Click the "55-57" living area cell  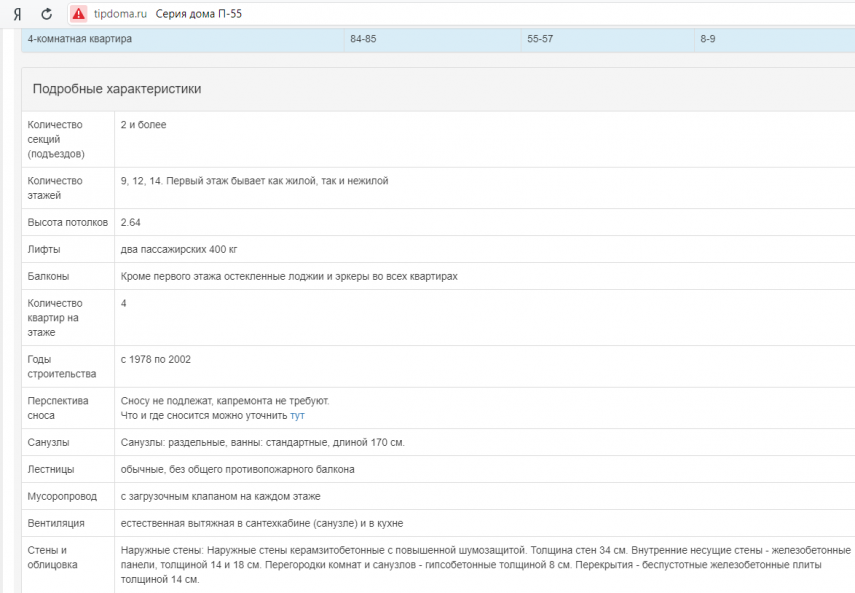click(540, 38)
